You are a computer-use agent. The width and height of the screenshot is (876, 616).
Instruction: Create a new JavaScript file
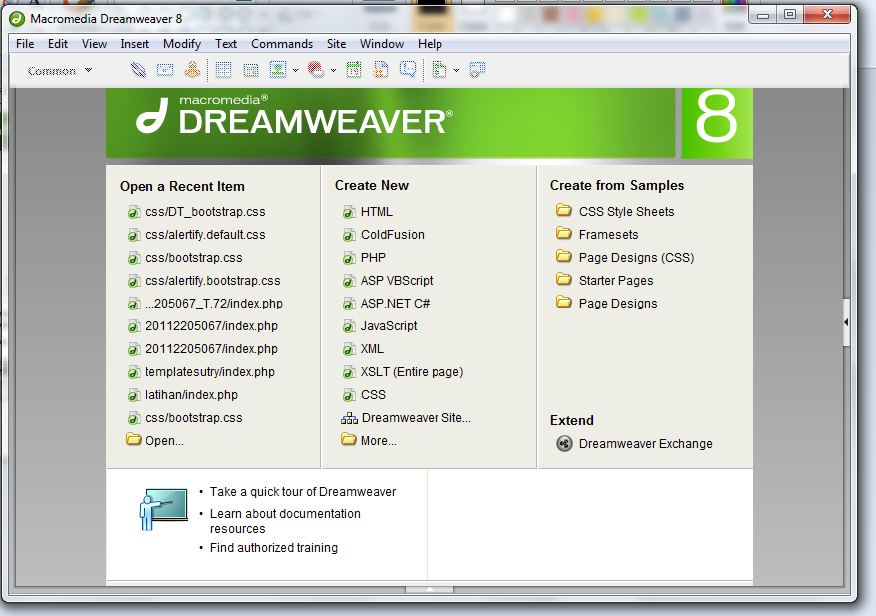pos(389,326)
